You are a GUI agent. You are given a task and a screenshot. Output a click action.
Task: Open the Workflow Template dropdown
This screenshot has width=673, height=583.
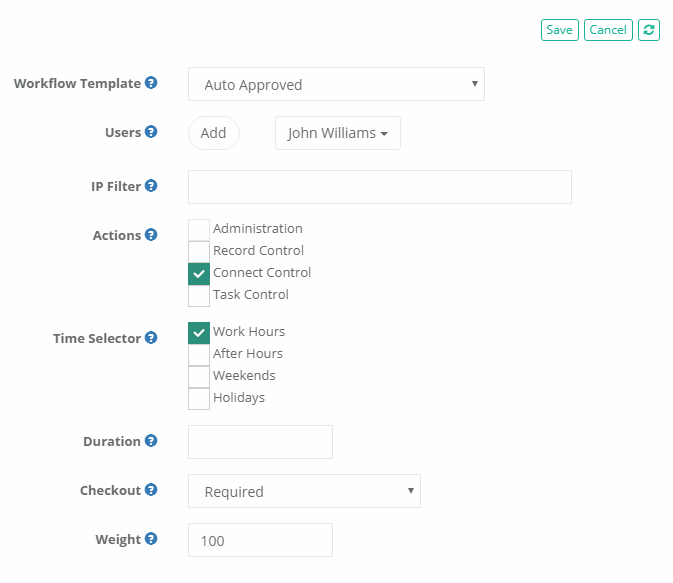[336, 85]
